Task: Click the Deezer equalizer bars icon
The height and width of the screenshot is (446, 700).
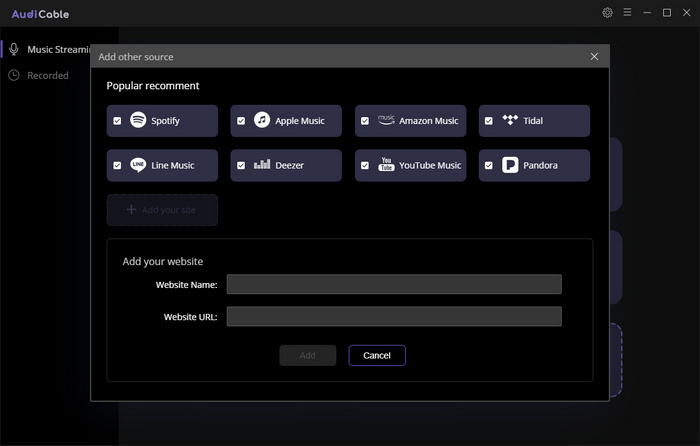Action: [x=262, y=164]
